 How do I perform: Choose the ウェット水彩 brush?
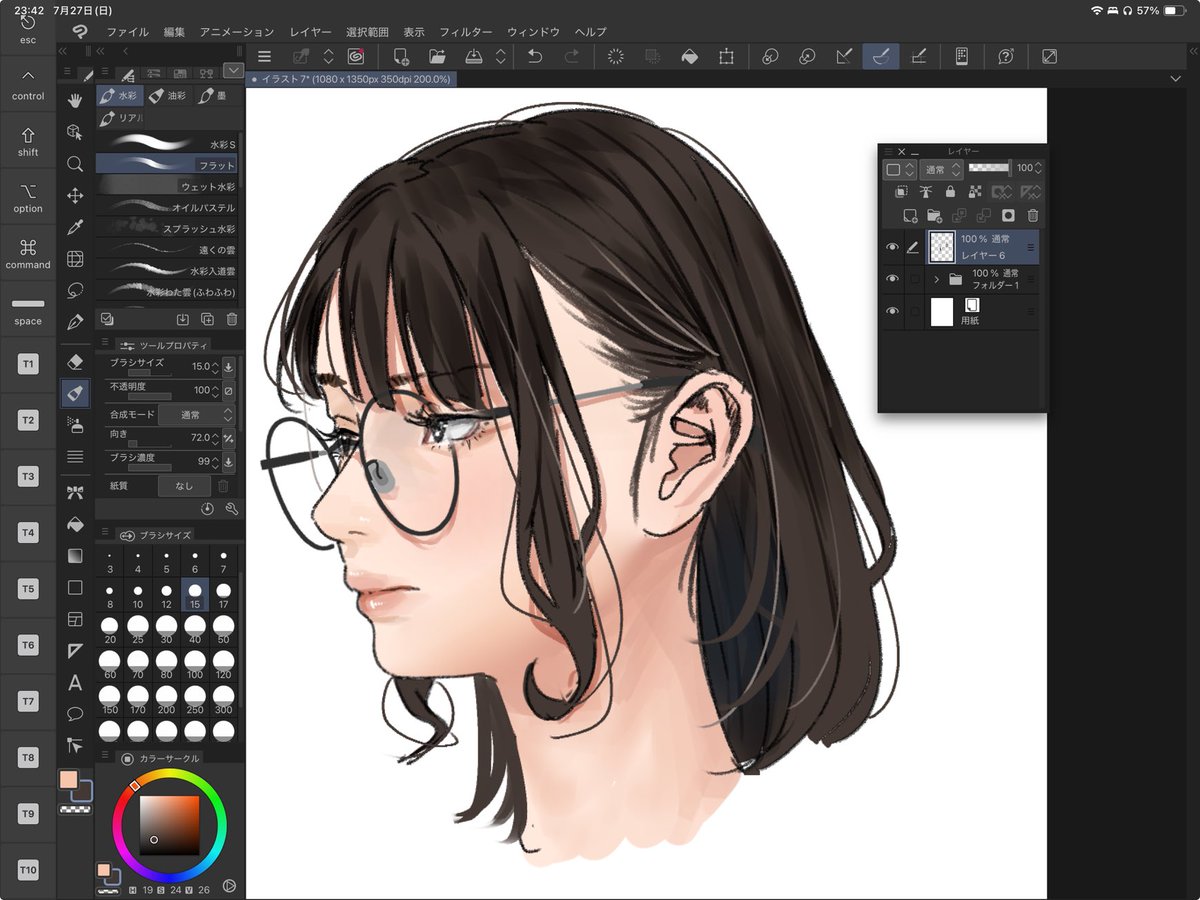pyautogui.click(x=167, y=186)
